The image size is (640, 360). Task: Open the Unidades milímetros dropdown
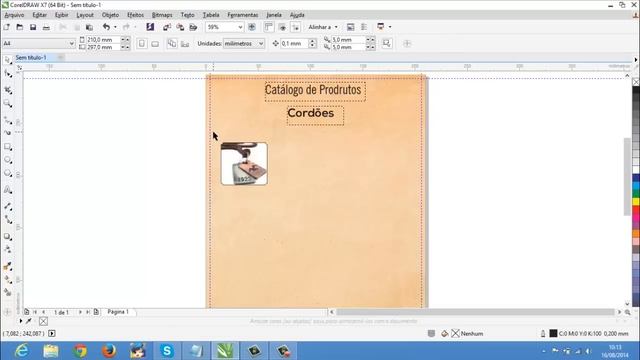pos(261,43)
